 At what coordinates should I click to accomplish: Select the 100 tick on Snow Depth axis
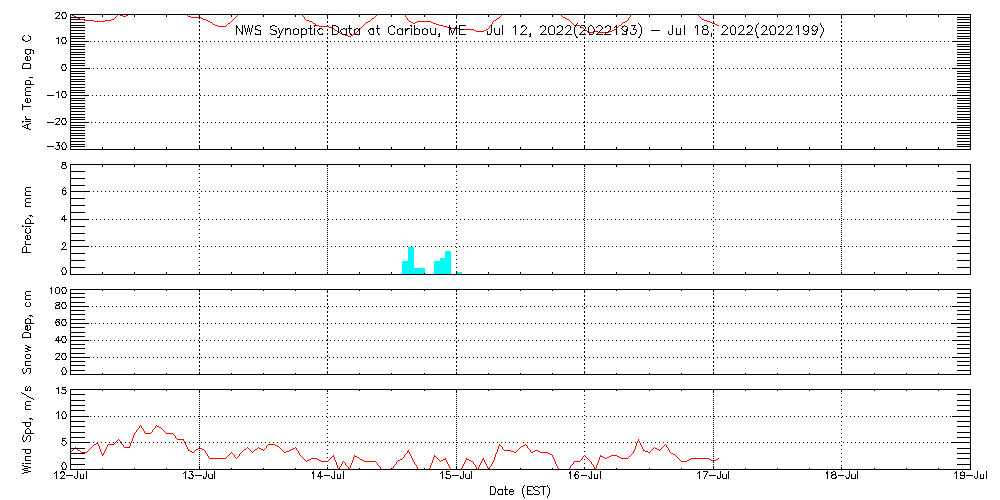point(57,291)
